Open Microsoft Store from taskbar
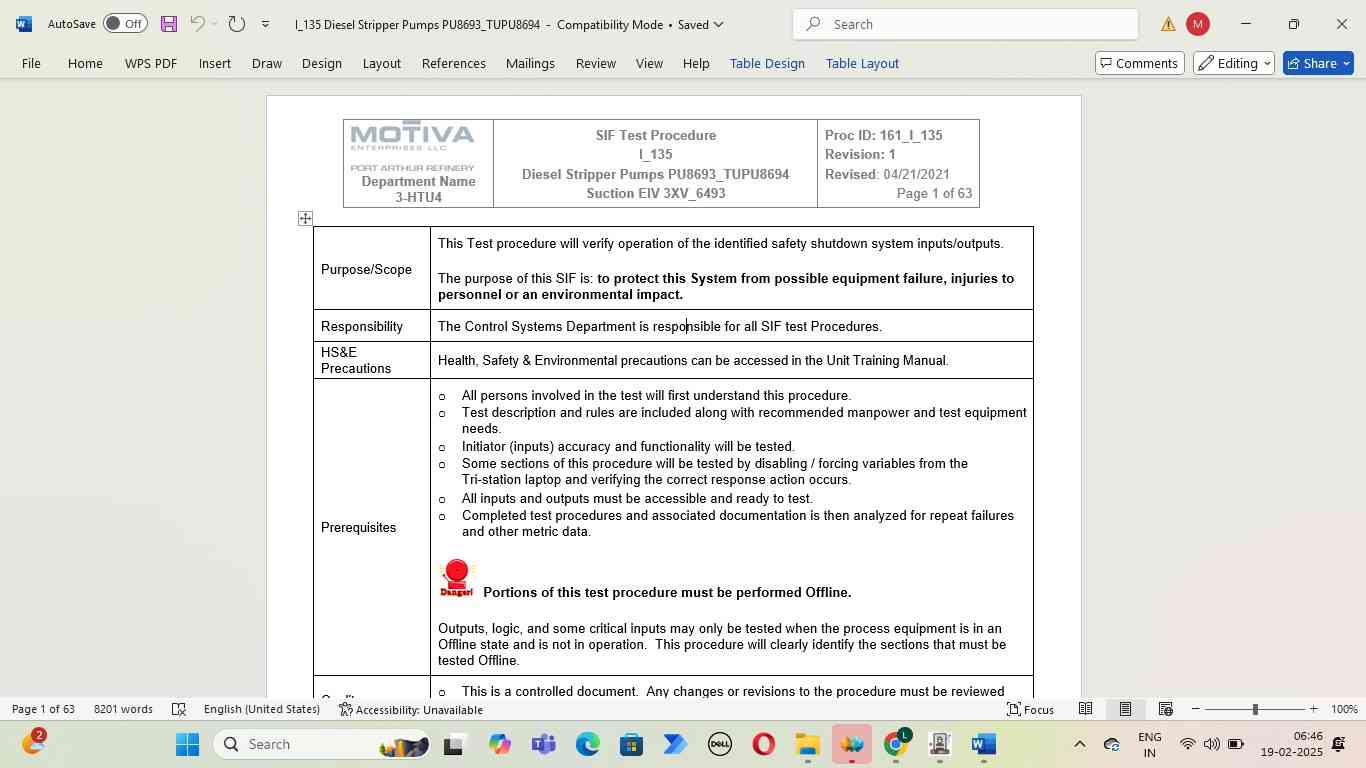This screenshot has width=1366, height=768. pyautogui.click(x=631, y=744)
